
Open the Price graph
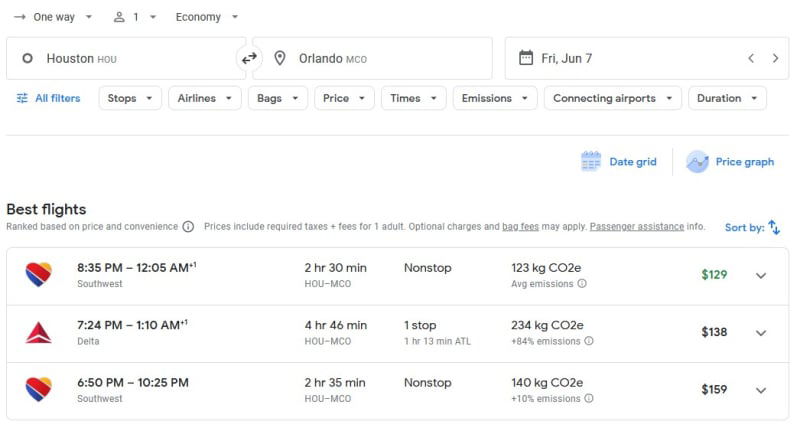(730, 162)
